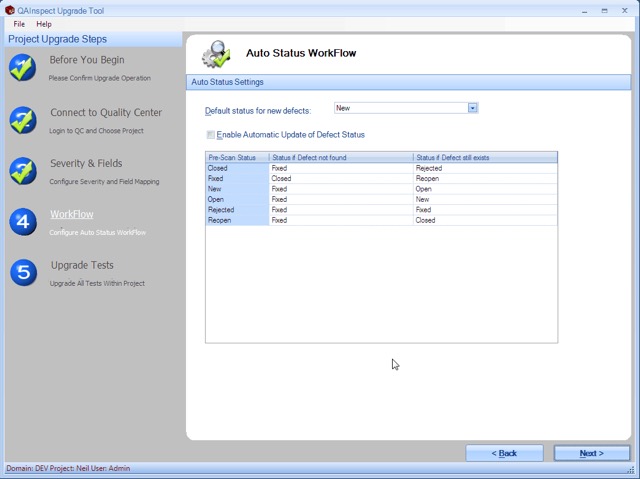
Task: Click the Default status field showing New
Action: 406,108
